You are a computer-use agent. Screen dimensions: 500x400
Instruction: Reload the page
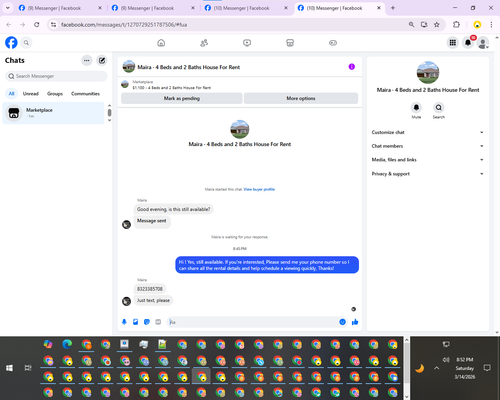point(37,24)
